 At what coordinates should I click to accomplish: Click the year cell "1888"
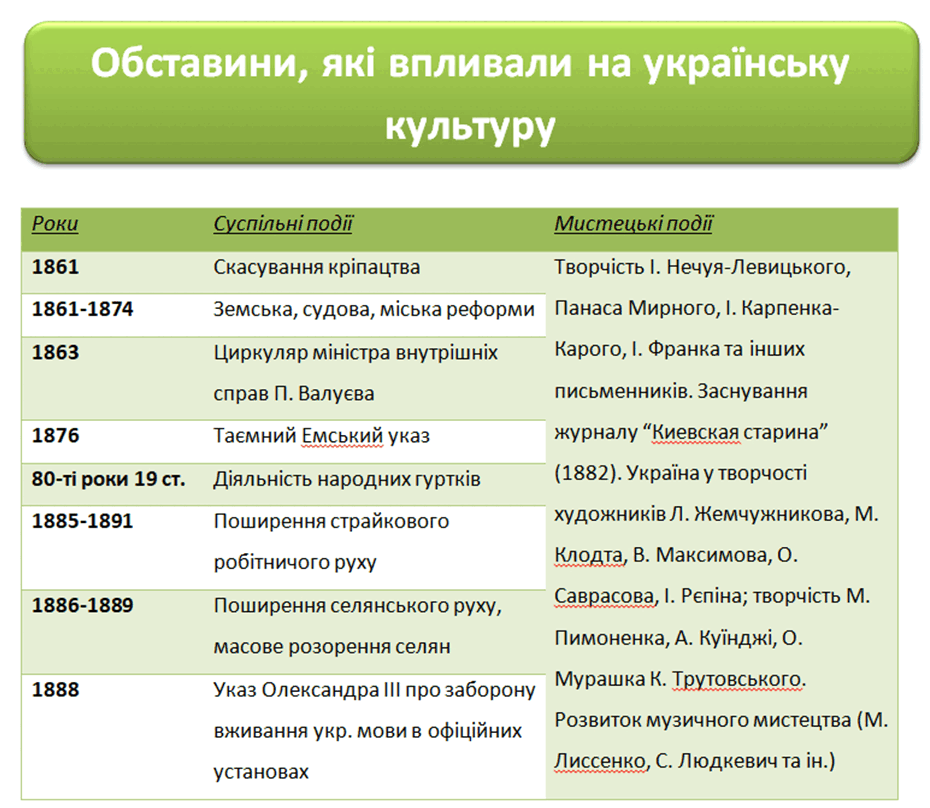[x=55, y=689]
